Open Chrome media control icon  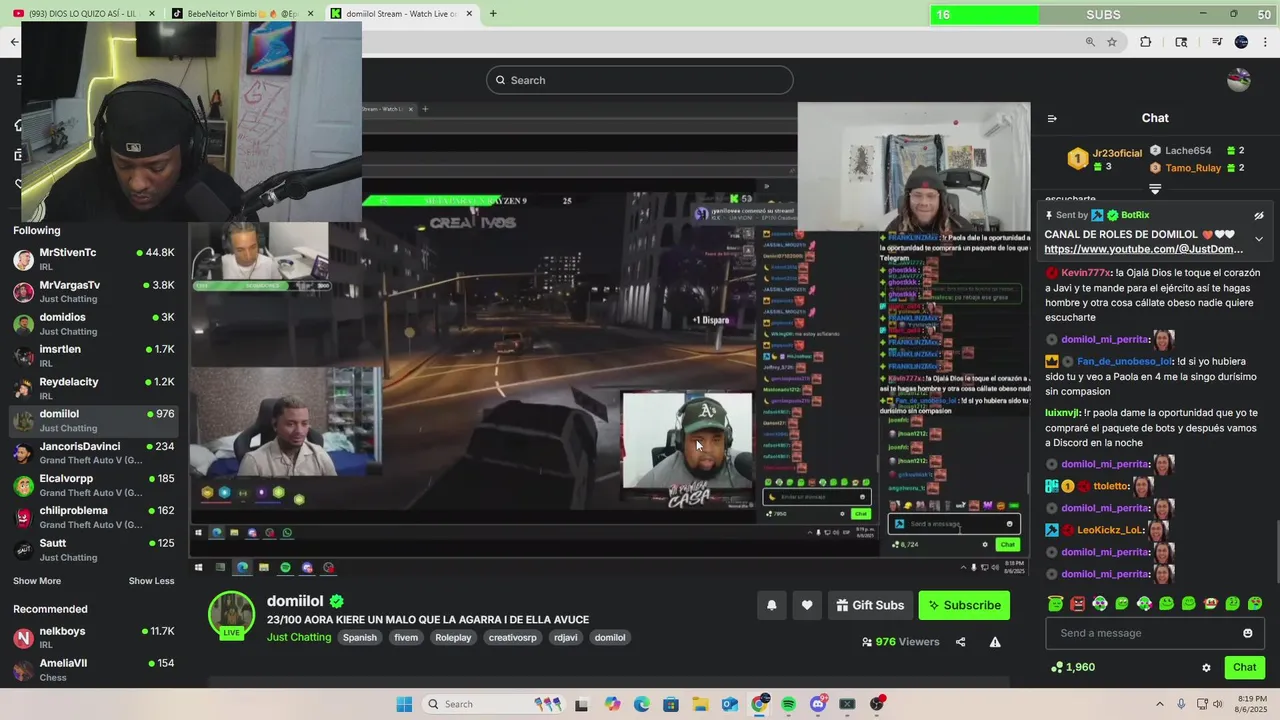(1216, 42)
